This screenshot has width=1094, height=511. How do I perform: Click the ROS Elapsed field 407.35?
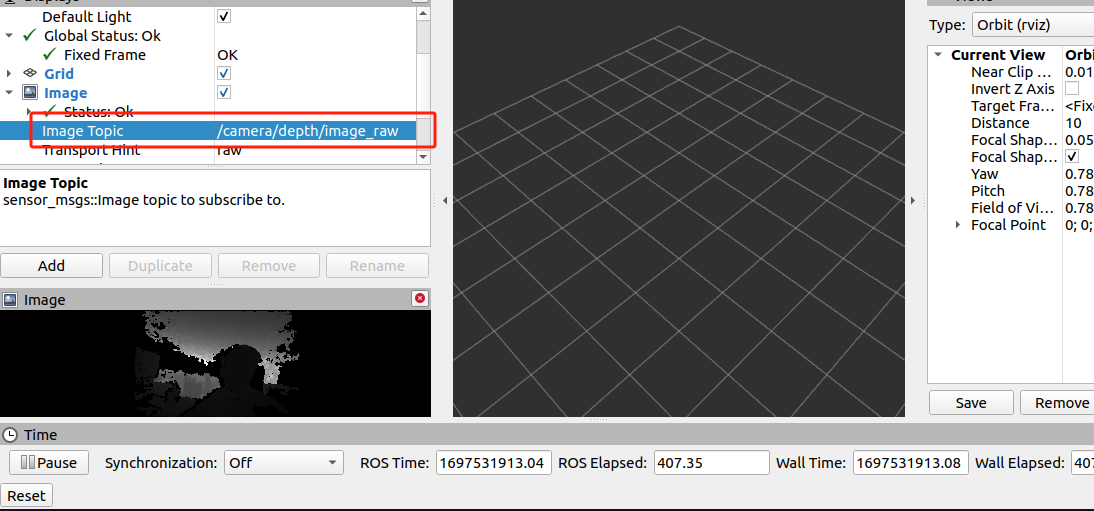[x=712, y=462]
